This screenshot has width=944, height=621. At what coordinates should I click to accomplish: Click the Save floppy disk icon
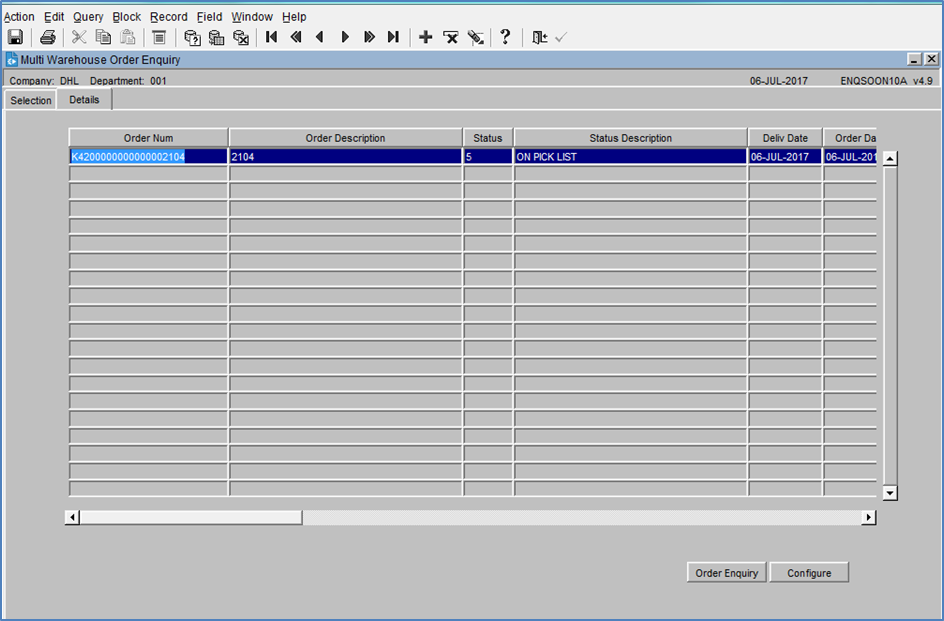[x=15, y=37]
